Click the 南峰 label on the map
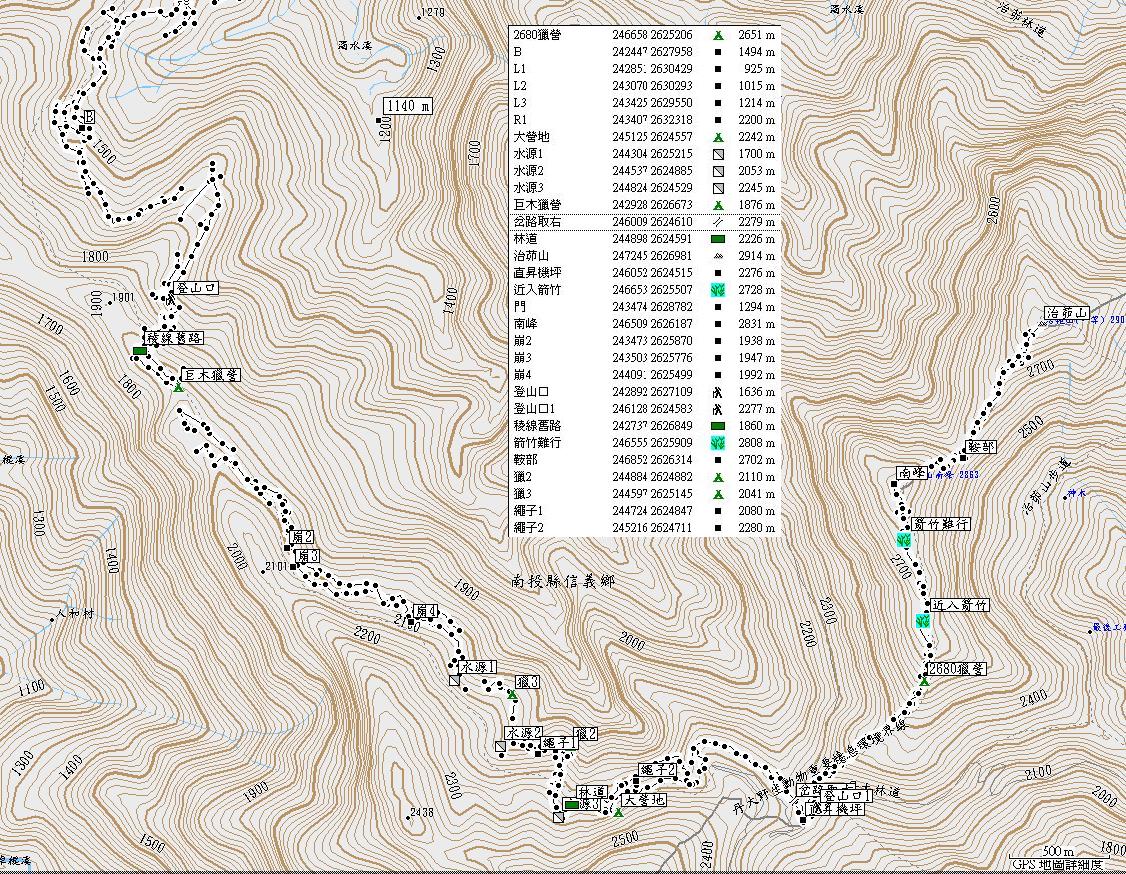Image resolution: width=1126 pixels, height=874 pixels. click(x=912, y=473)
